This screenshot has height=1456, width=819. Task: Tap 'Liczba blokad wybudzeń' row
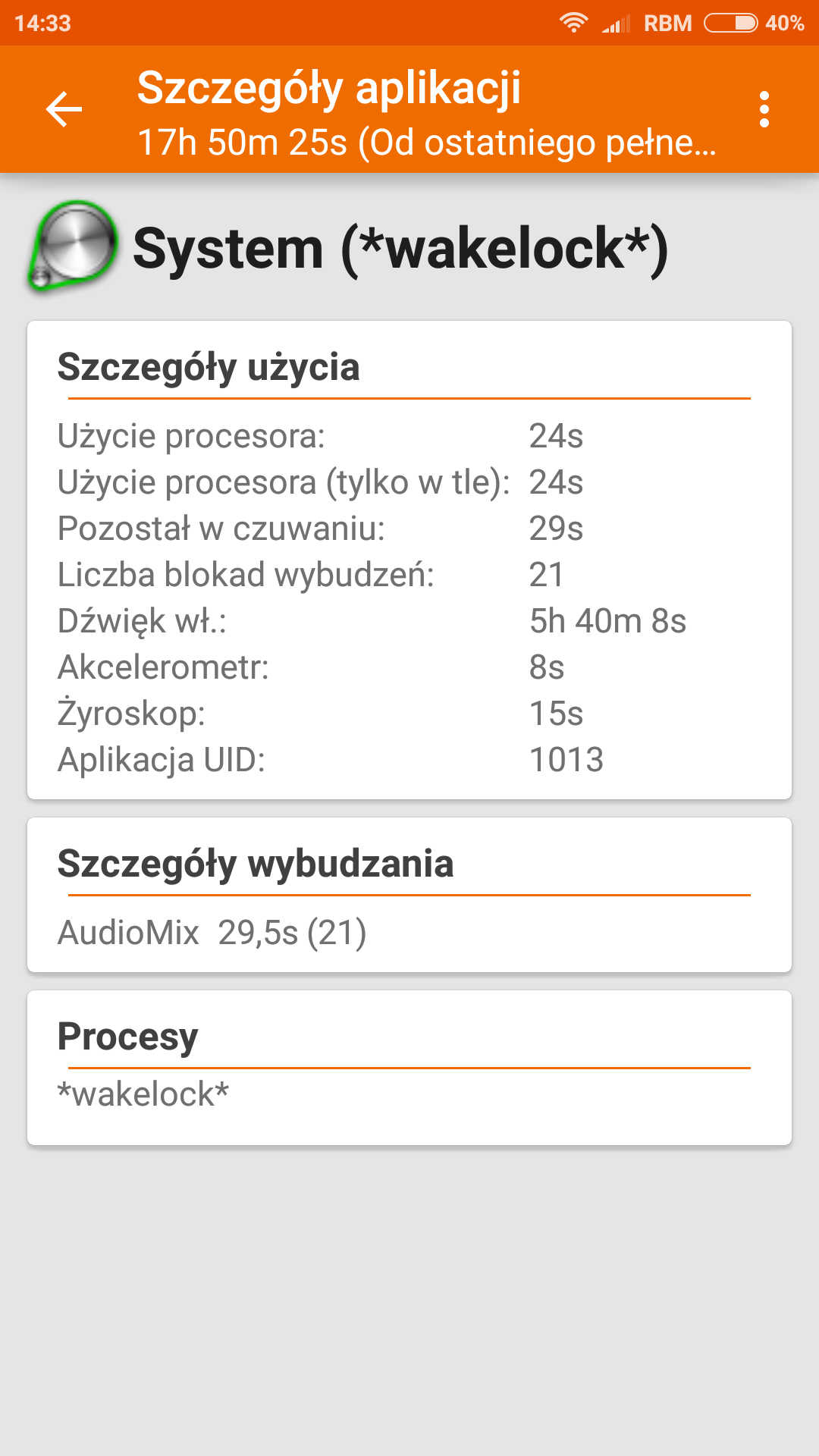[x=311, y=575]
